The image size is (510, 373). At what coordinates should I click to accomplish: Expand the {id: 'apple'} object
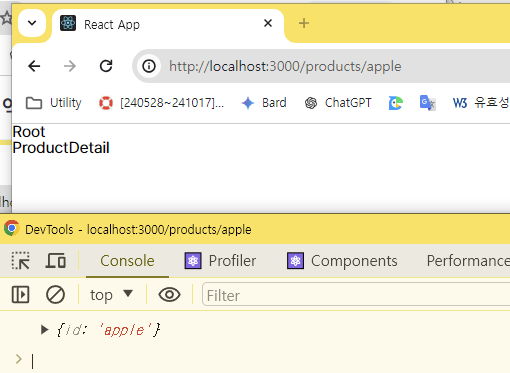pyautogui.click(x=44, y=330)
